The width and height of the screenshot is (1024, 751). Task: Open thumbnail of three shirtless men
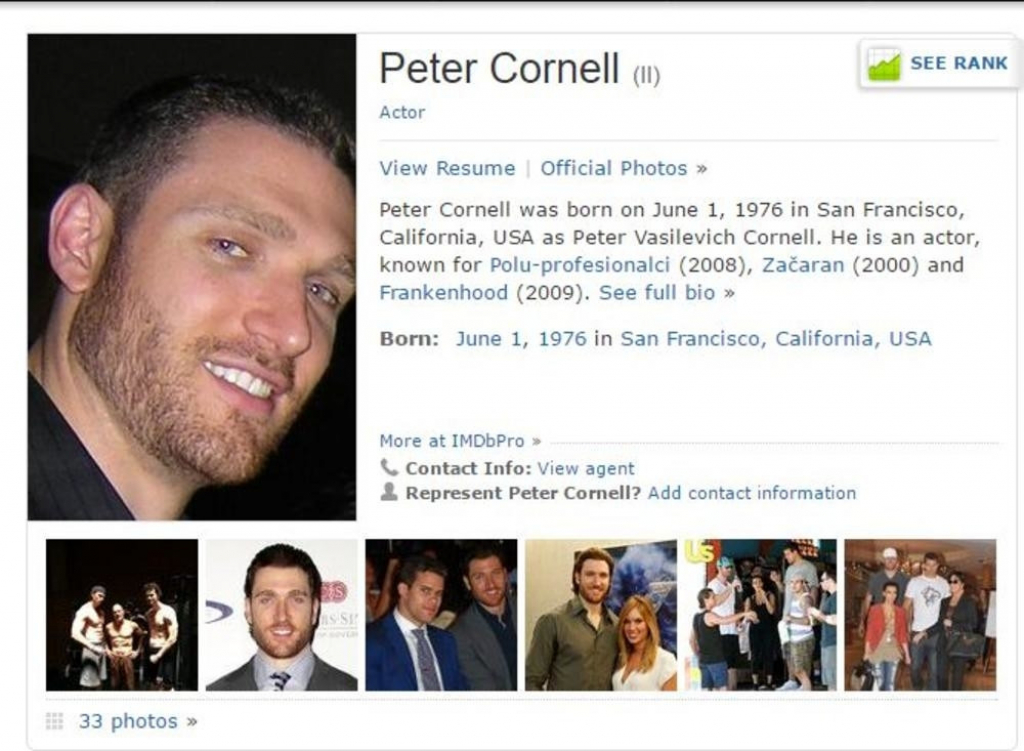[x=122, y=615]
